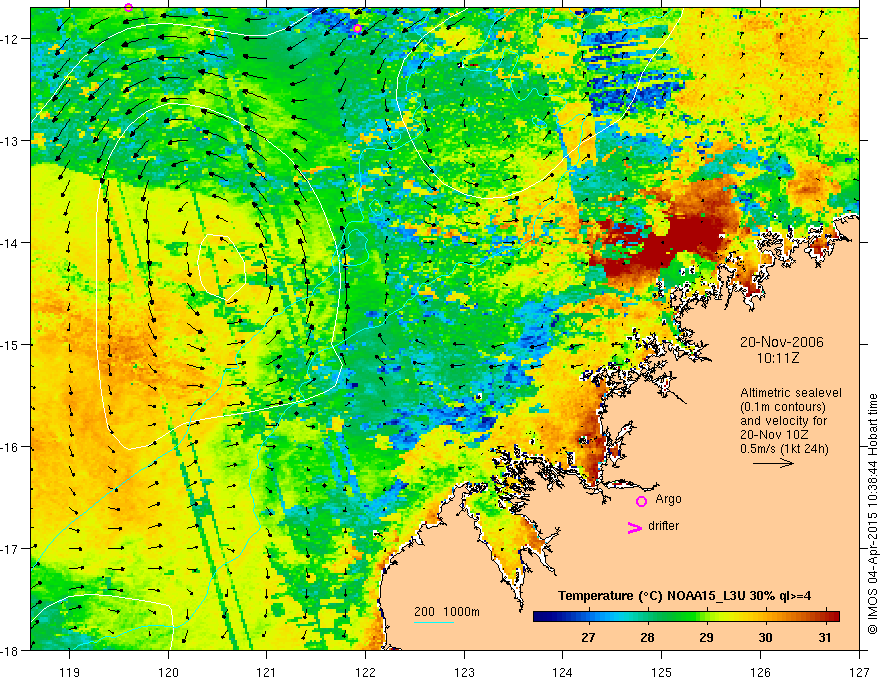Viewport: 880px width, 680px height.
Task: Click the '0.5m/s (1kt 24h)' scale label
Action: 784,448
